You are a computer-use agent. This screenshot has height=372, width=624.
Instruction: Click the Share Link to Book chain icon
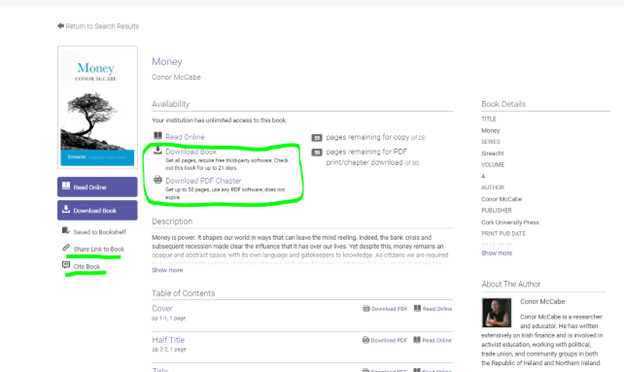66,248
